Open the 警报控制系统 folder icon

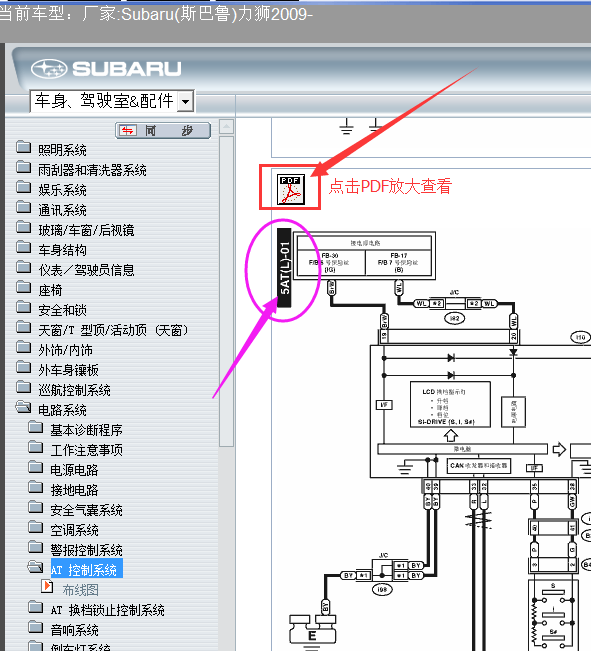coord(36,548)
